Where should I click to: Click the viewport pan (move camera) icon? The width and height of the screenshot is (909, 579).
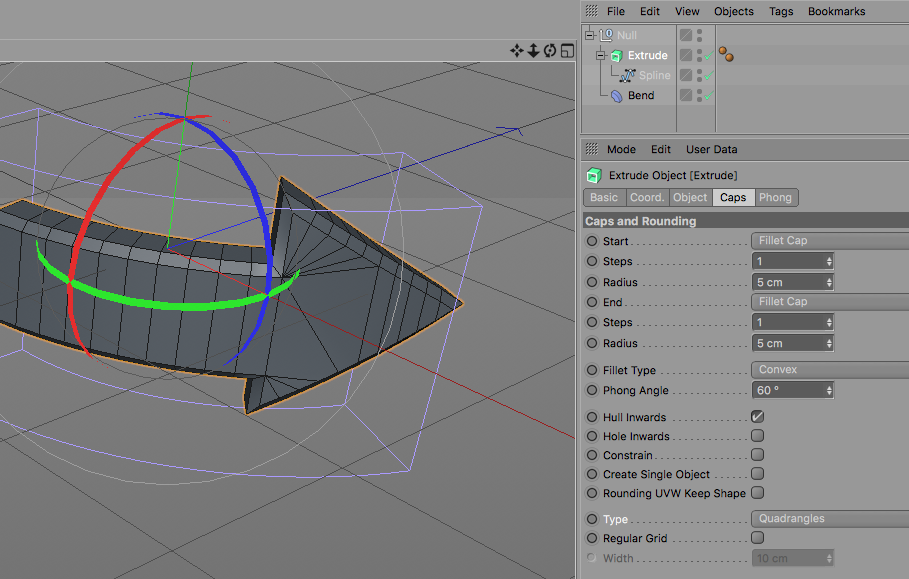pyautogui.click(x=517, y=50)
